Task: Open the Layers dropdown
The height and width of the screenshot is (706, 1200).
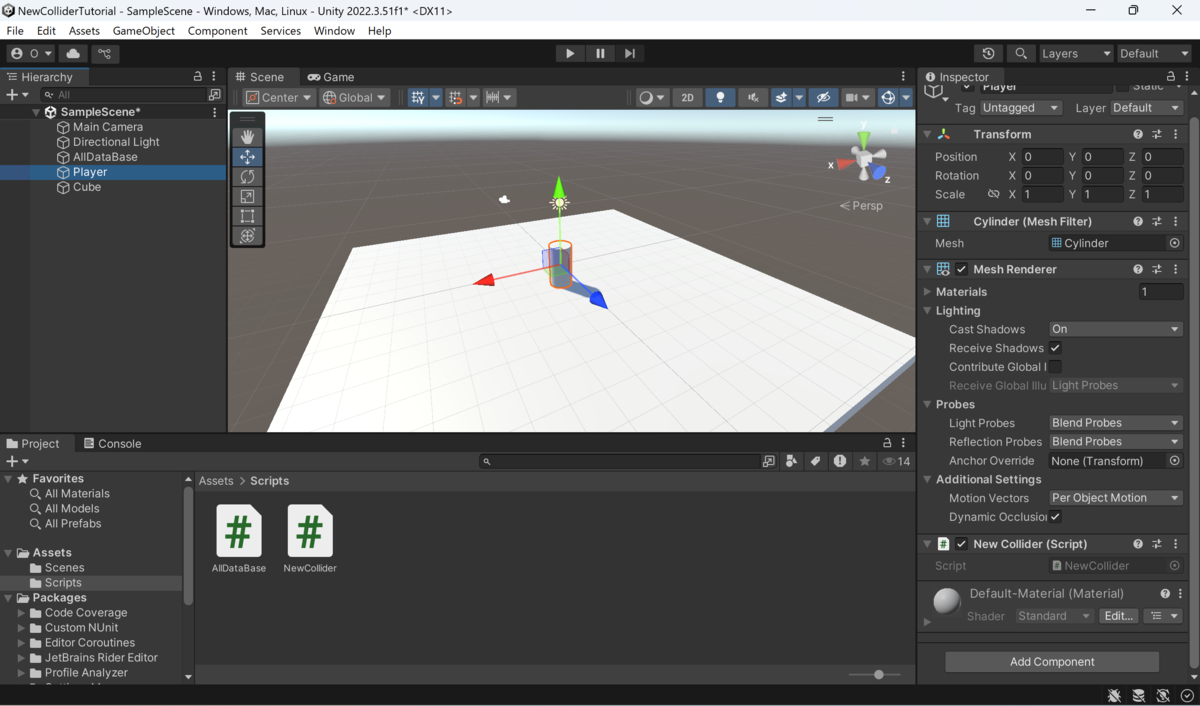Action: [x=1075, y=53]
